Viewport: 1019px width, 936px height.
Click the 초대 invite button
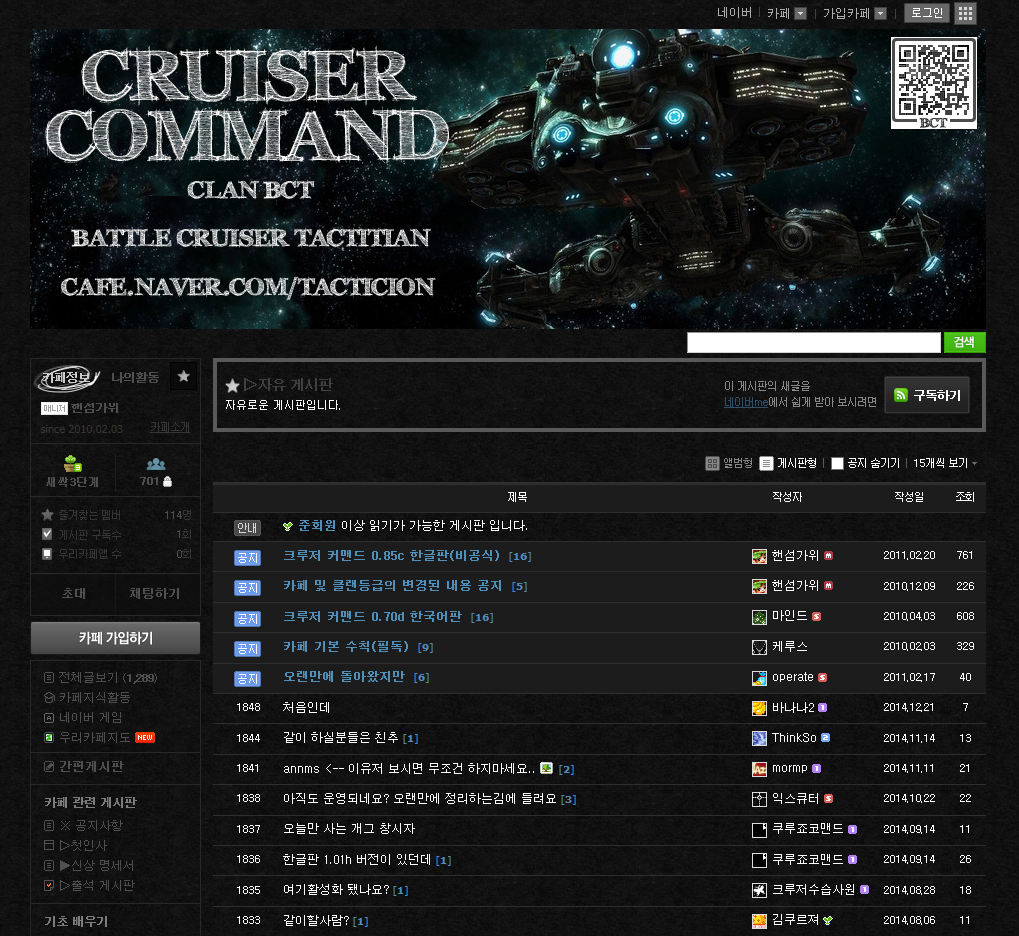pos(73,593)
